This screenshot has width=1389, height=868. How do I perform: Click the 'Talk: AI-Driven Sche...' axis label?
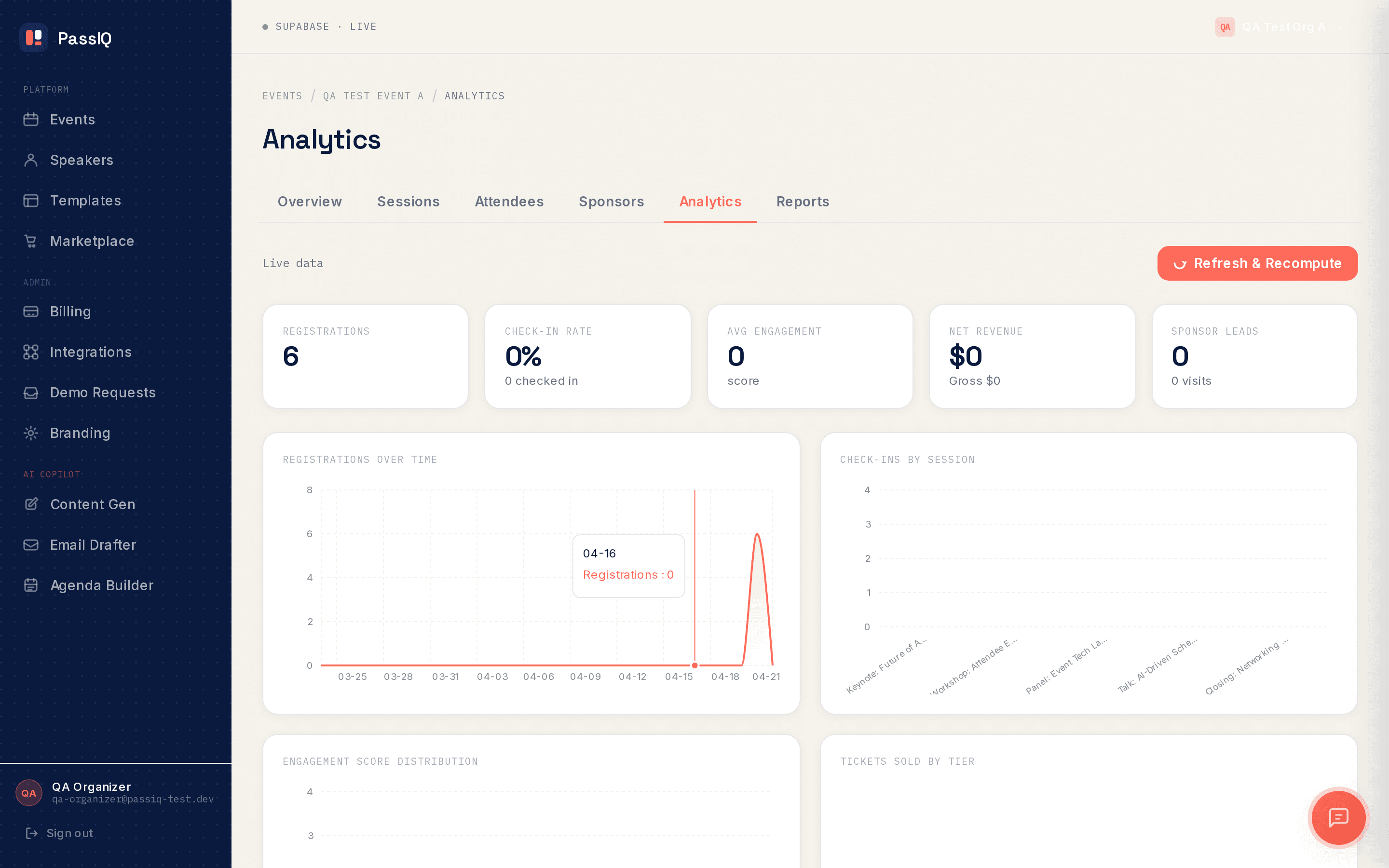pyautogui.click(x=1157, y=665)
